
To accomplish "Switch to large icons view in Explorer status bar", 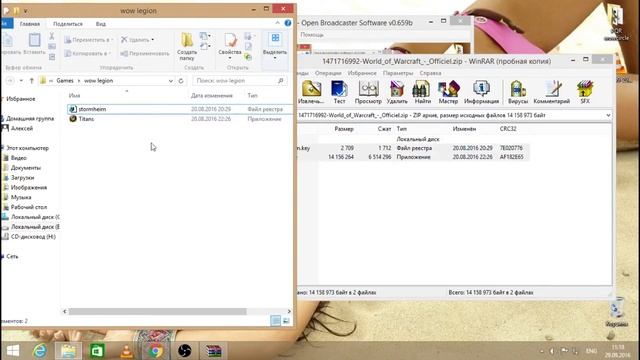I will pyautogui.click(x=286, y=321).
